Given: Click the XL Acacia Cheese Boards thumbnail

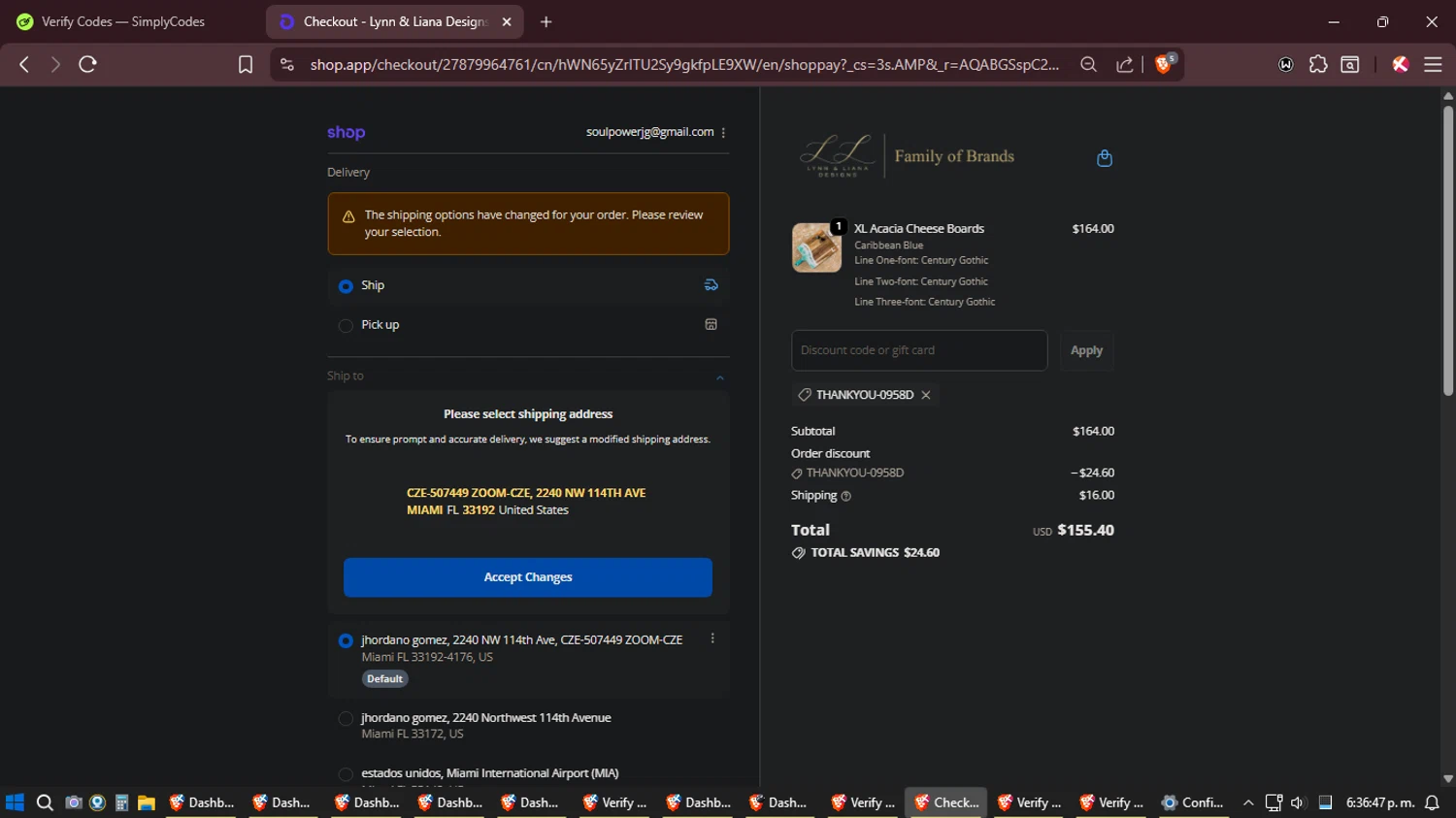Looking at the screenshot, I should [816, 247].
